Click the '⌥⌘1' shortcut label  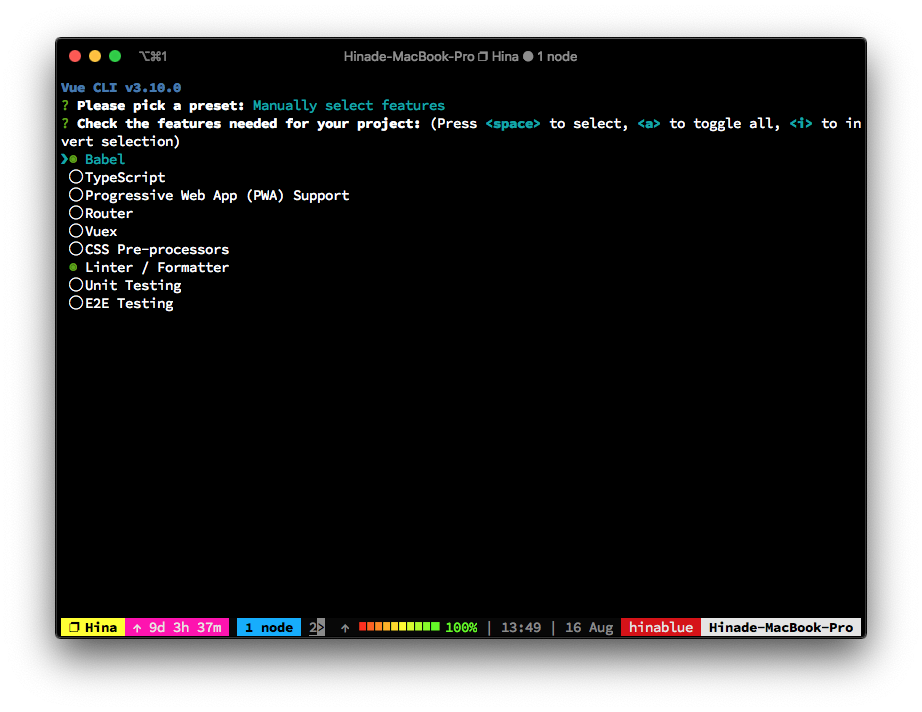[x=153, y=56]
